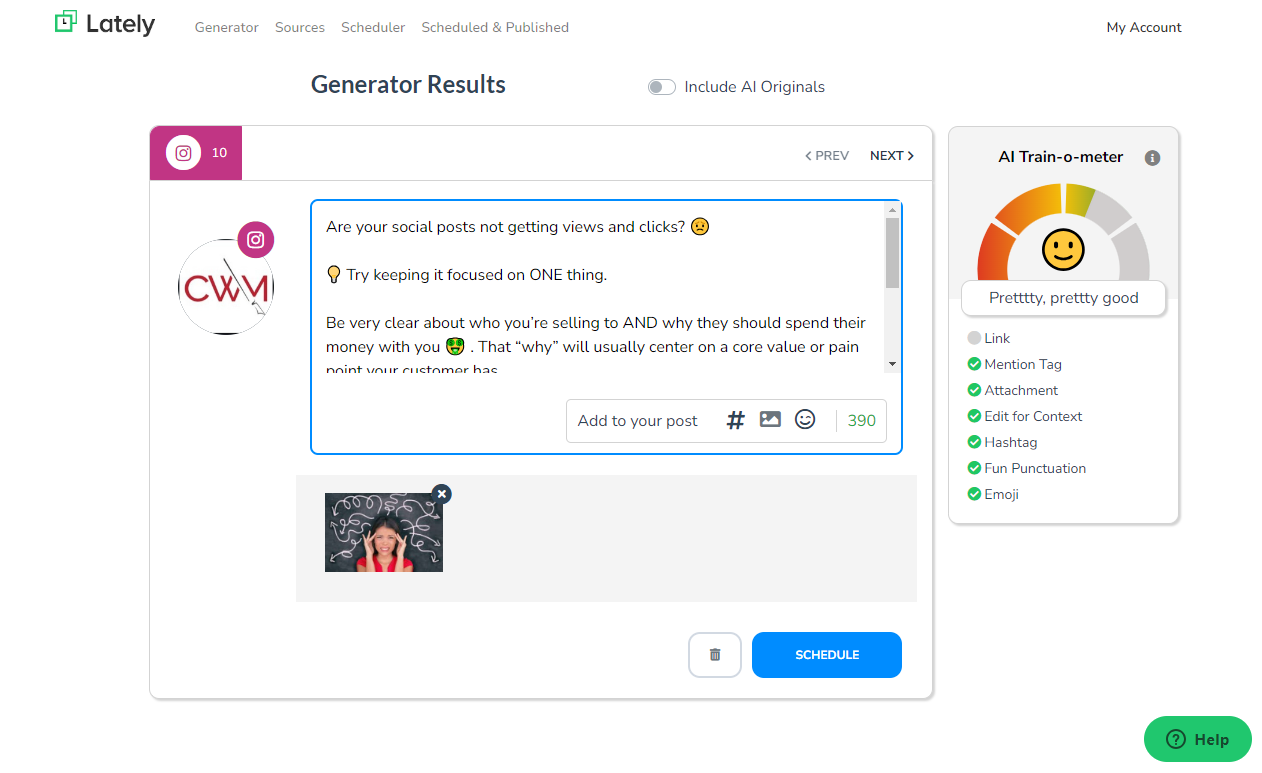This screenshot has width=1262, height=773.
Task: Toggle Include AI Originals switch
Action: click(661, 87)
